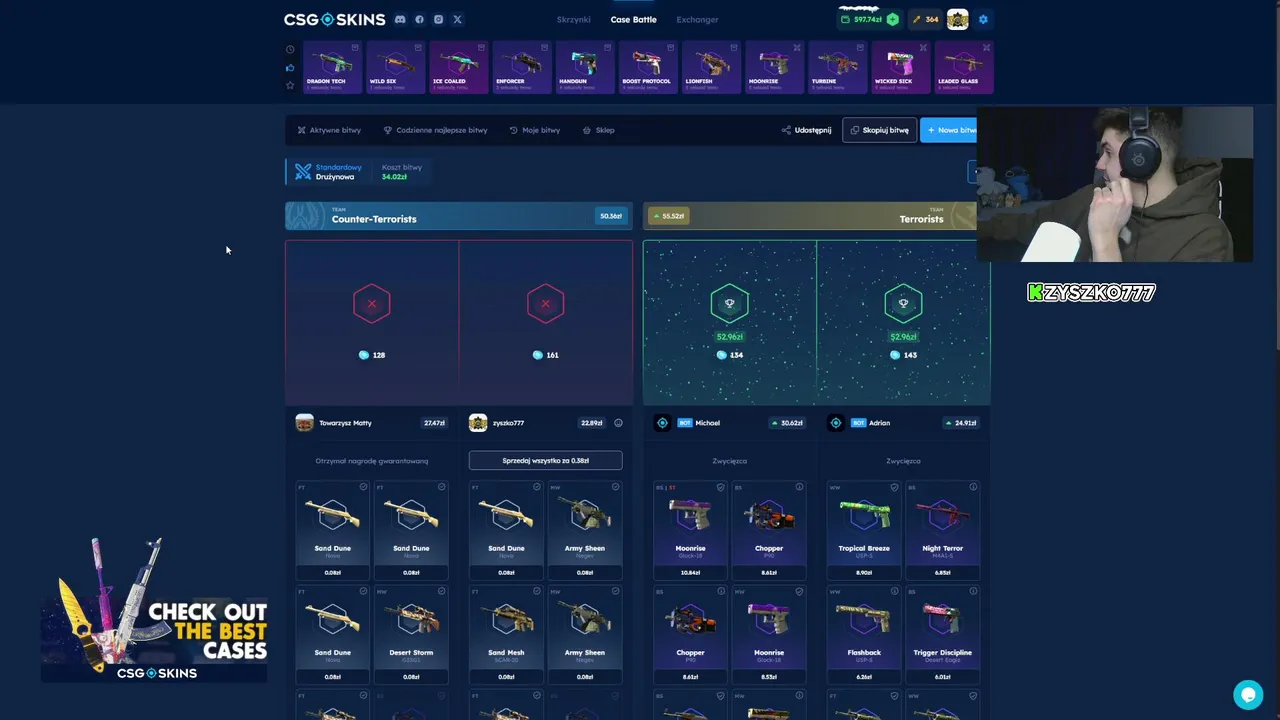This screenshot has width=1280, height=720.
Task: Open the Facebook social link icon
Action: pyautogui.click(x=419, y=19)
